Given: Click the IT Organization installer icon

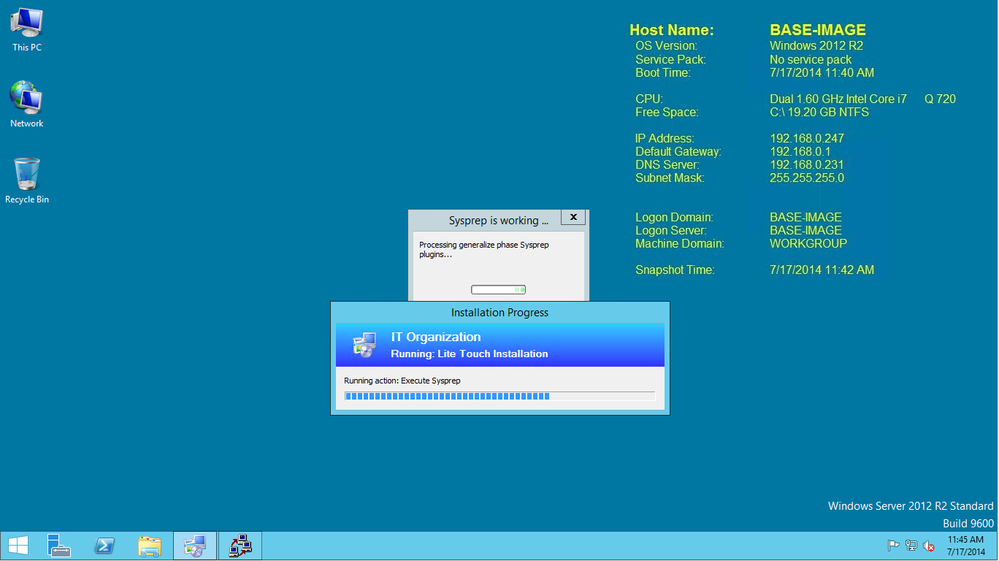Looking at the screenshot, I should pos(364,344).
